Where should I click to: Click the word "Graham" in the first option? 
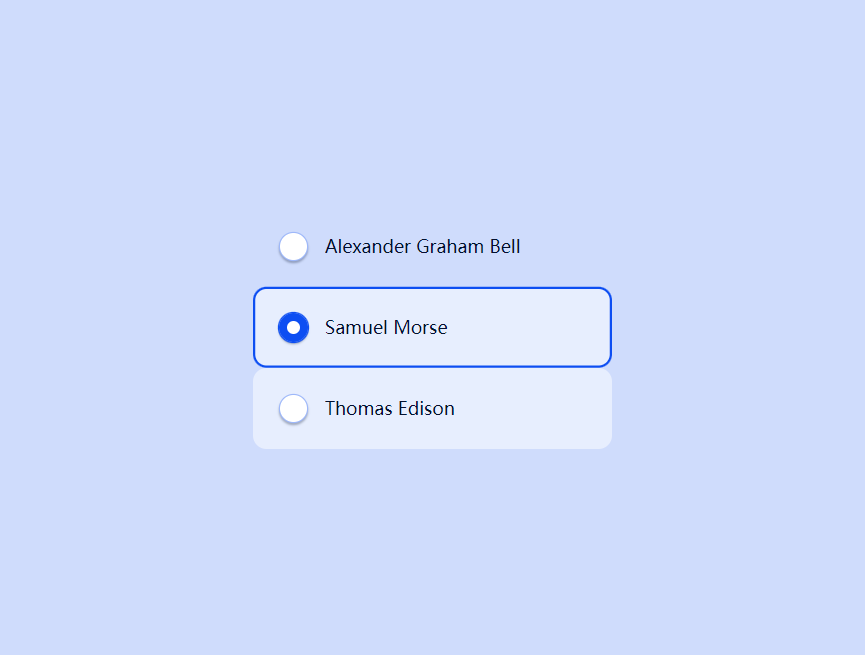tap(450, 247)
